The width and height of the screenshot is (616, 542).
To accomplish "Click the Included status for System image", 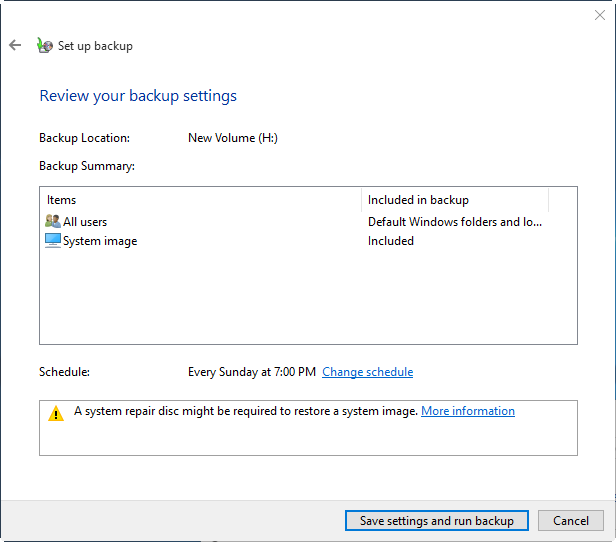I will tap(391, 241).
